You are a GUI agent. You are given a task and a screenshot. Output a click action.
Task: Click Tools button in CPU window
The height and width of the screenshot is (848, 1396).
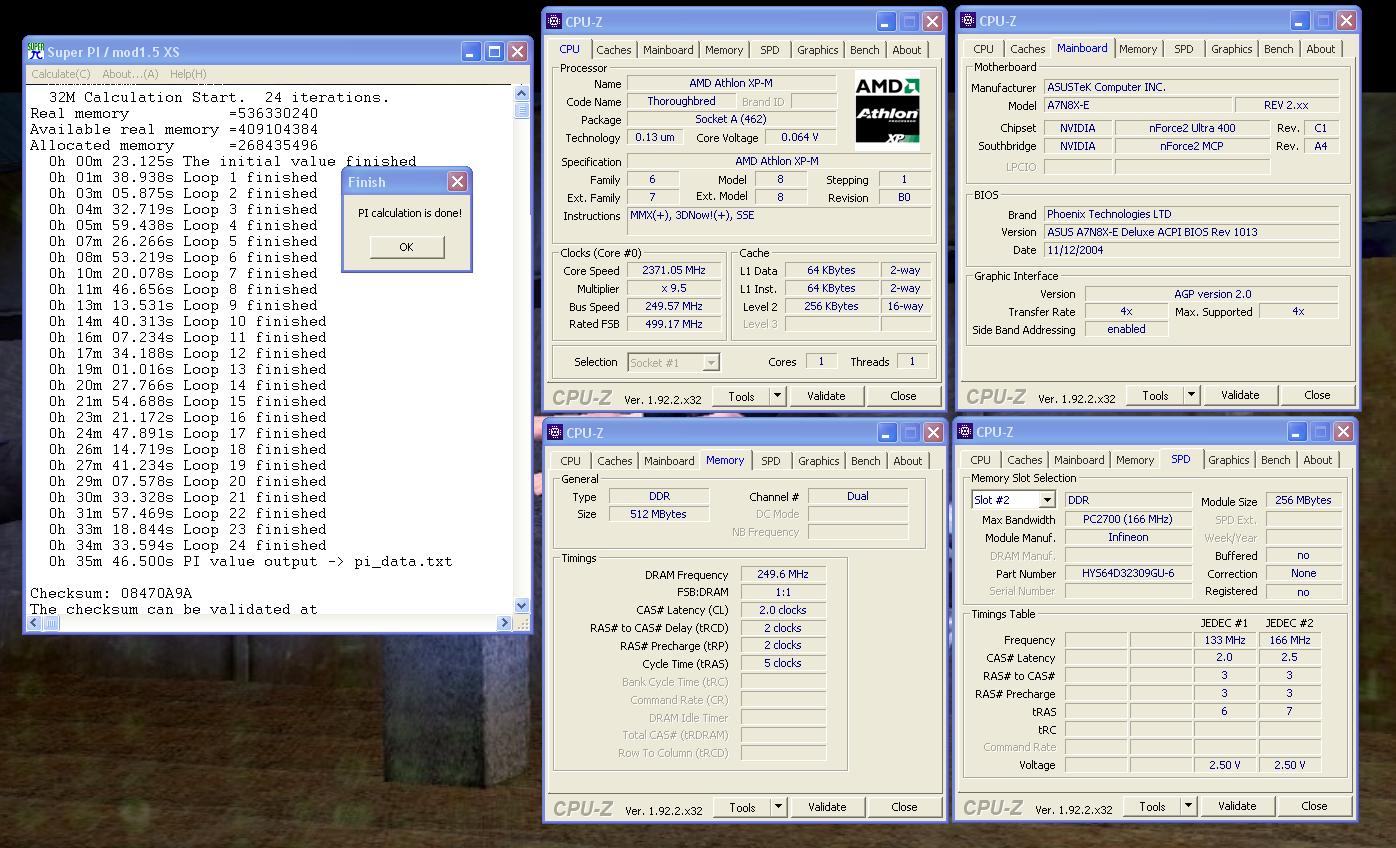click(x=741, y=396)
